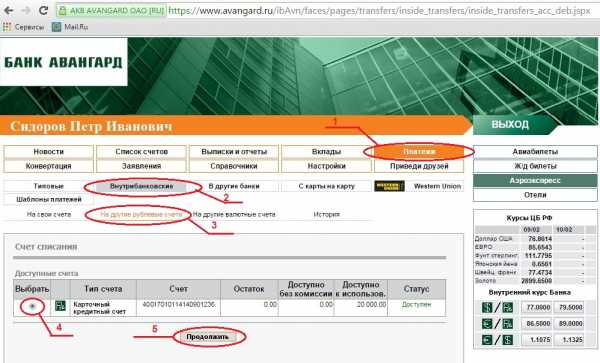Click the browser back arrow
The width and height of the screenshot is (600, 363).
(8, 10)
